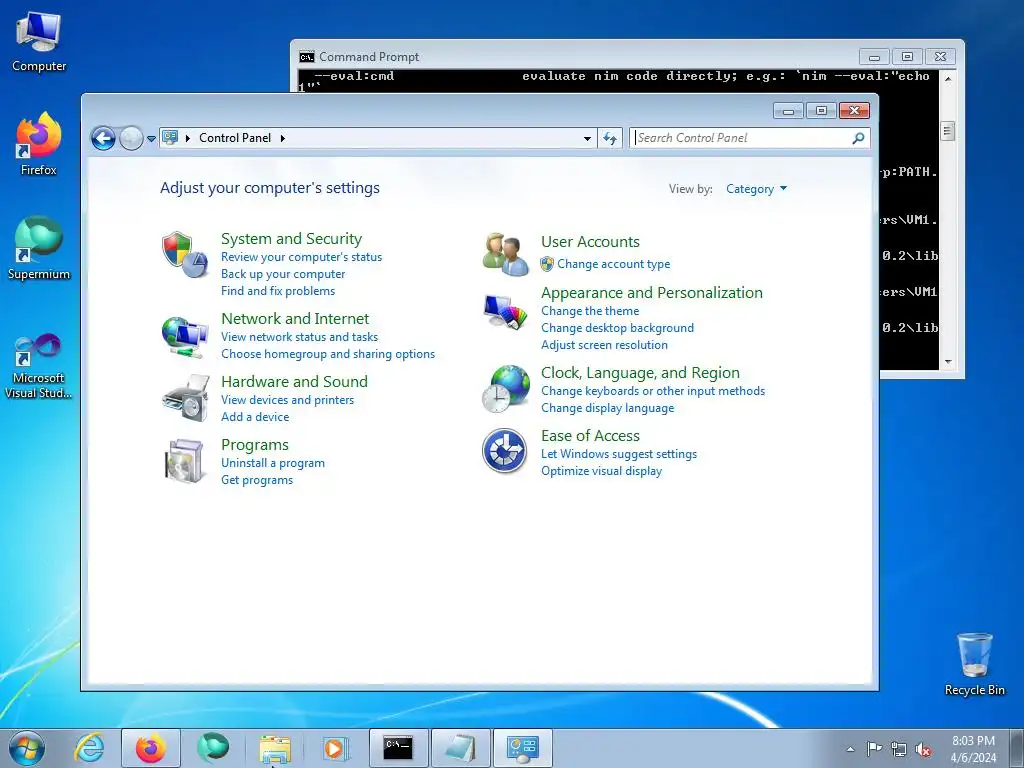Open the User Accounts heading
Viewport: 1024px width, 768px height.
(590, 242)
